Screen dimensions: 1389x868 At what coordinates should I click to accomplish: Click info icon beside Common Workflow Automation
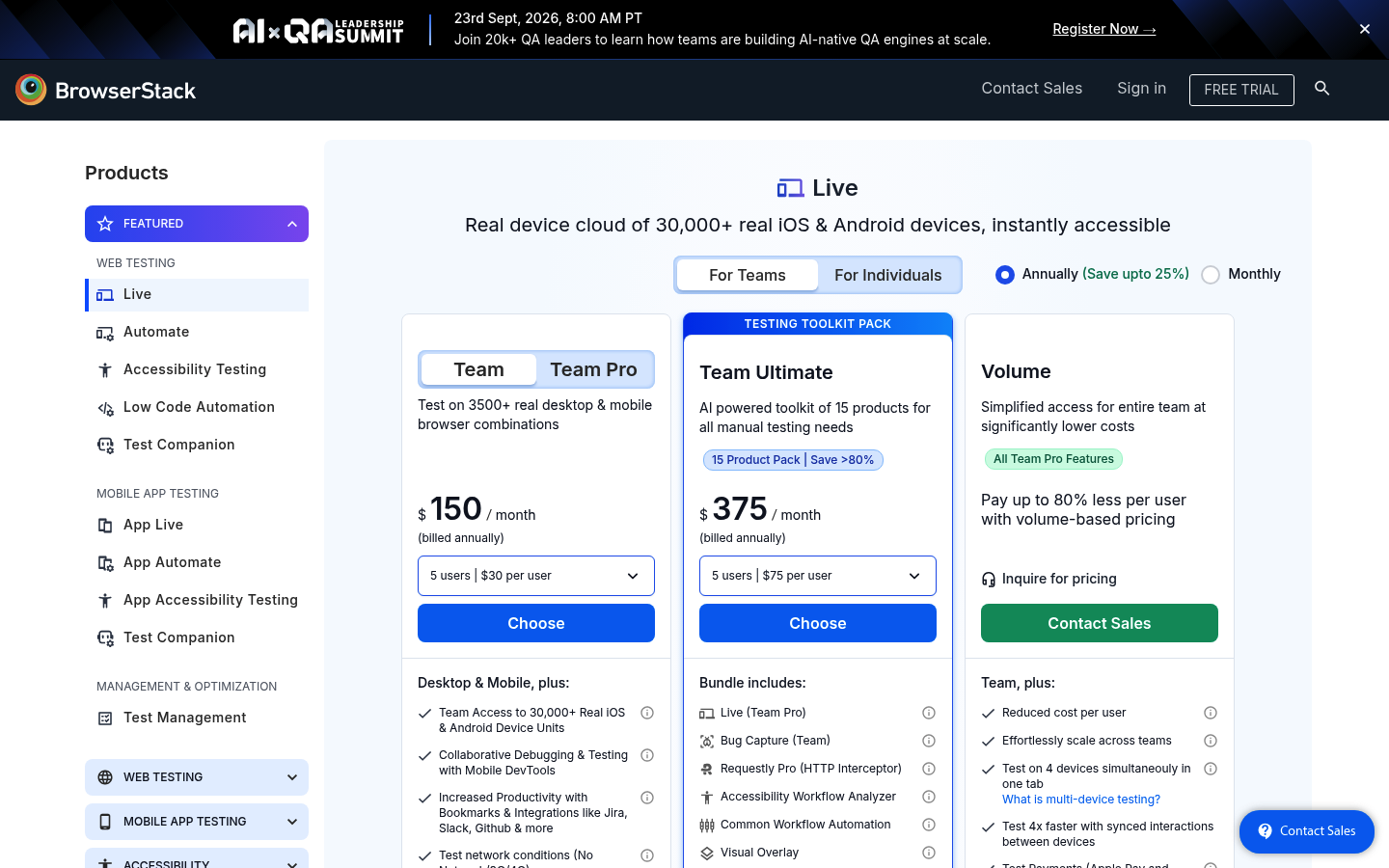(929, 825)
